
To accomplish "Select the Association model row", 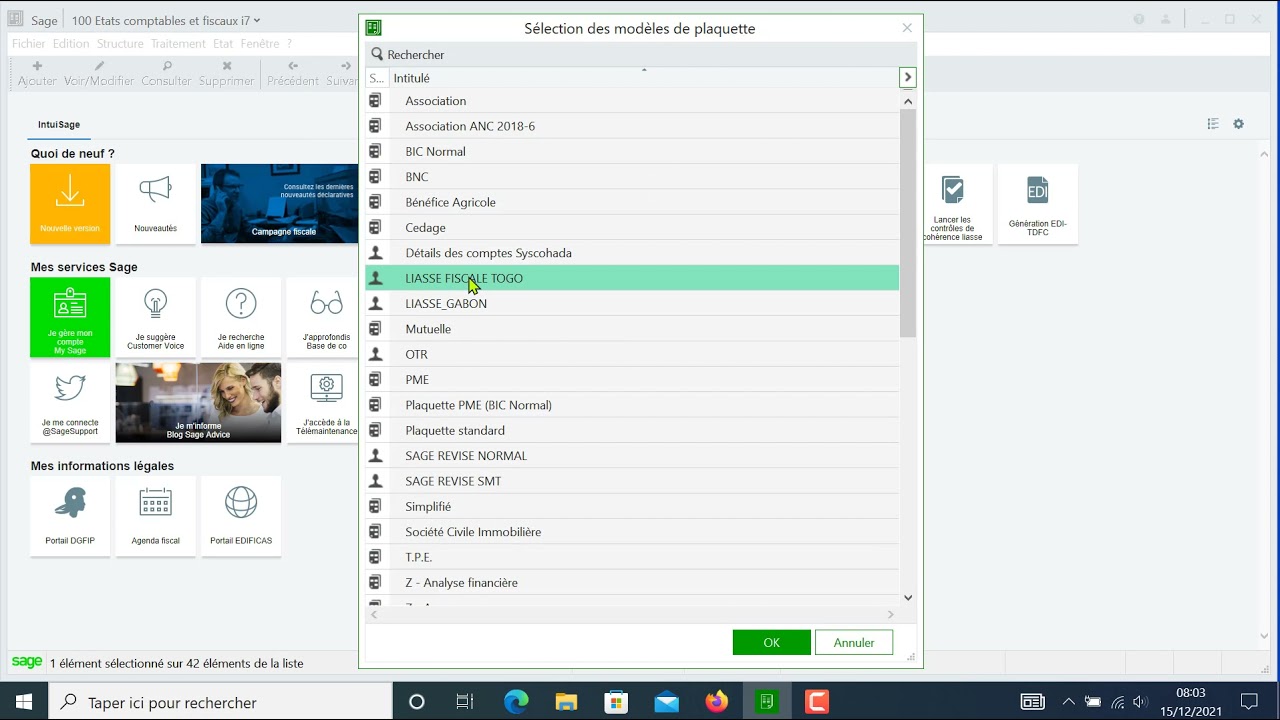I will point(632,101).
